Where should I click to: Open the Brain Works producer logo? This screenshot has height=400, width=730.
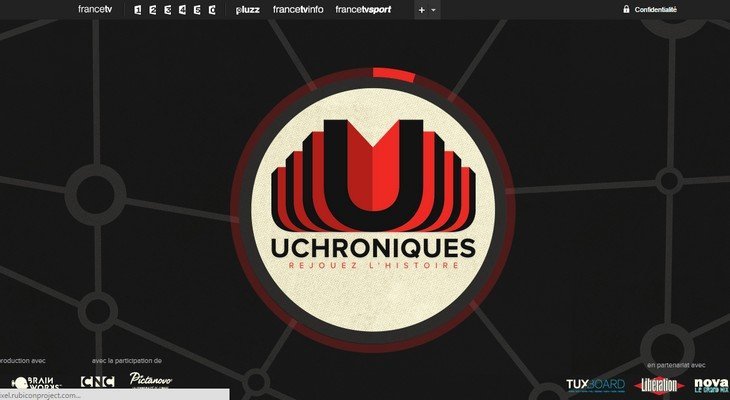36,383
